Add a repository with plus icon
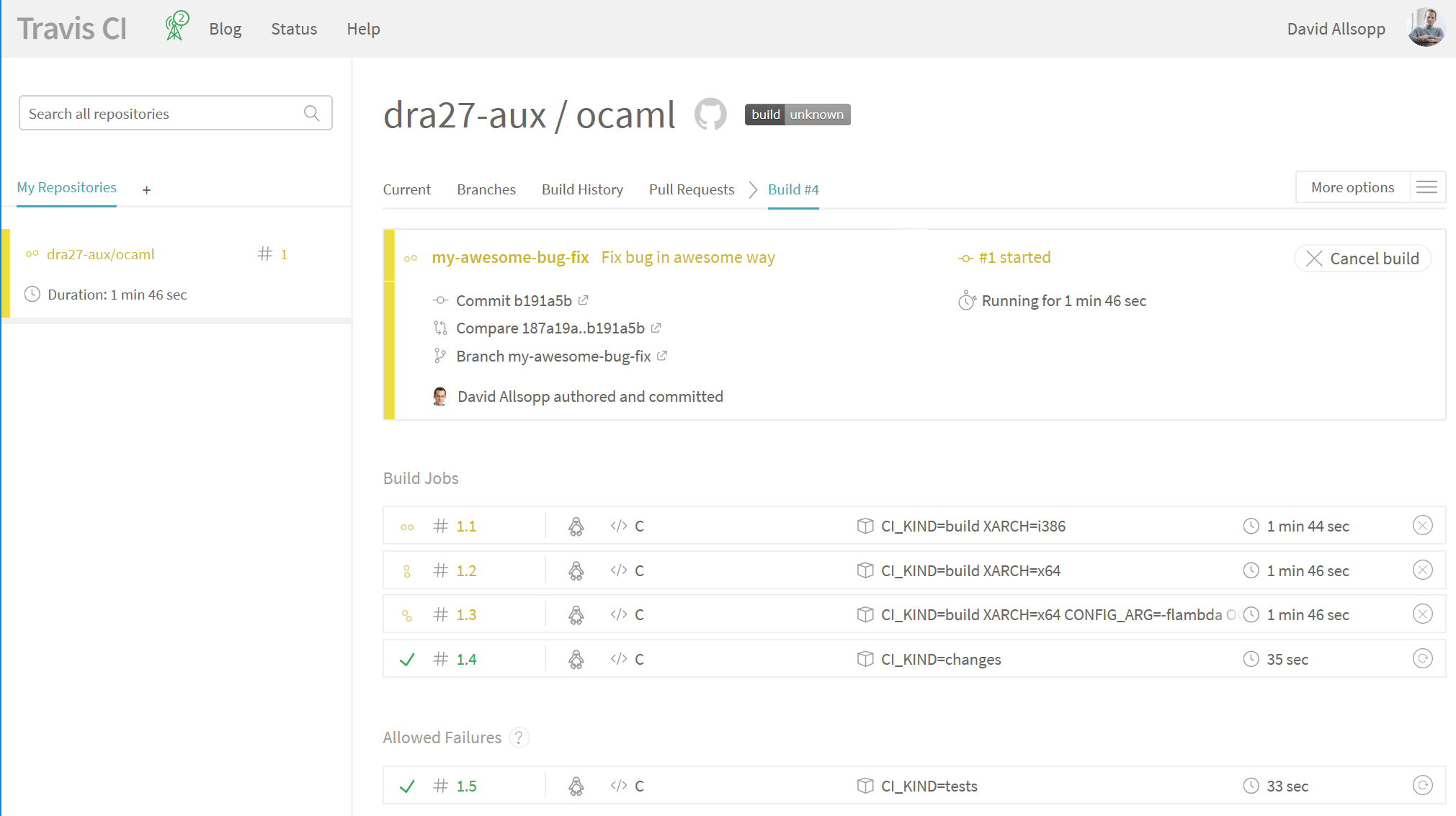Image resolution: width=1456 pixels, height=816 pixels. (146, 190)
